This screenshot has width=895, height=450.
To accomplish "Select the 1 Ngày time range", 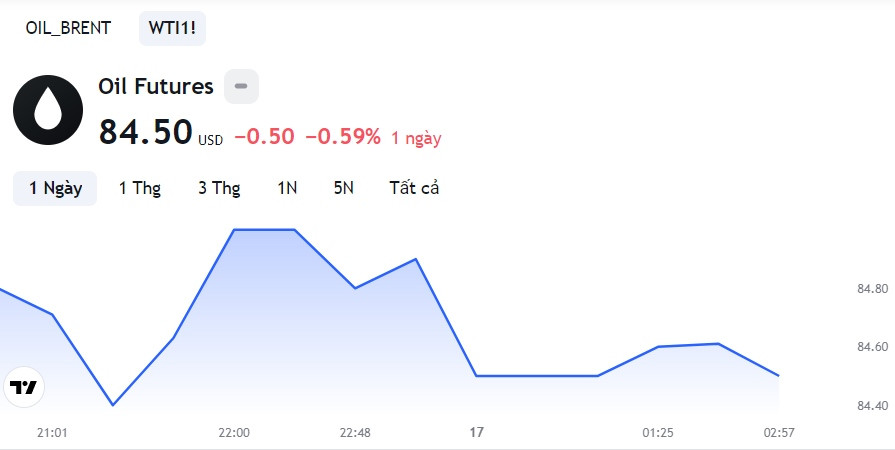I will coord(55,188).
